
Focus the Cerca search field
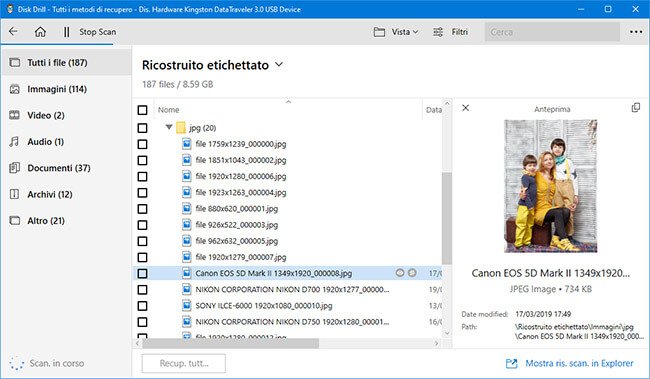[552, 32]
